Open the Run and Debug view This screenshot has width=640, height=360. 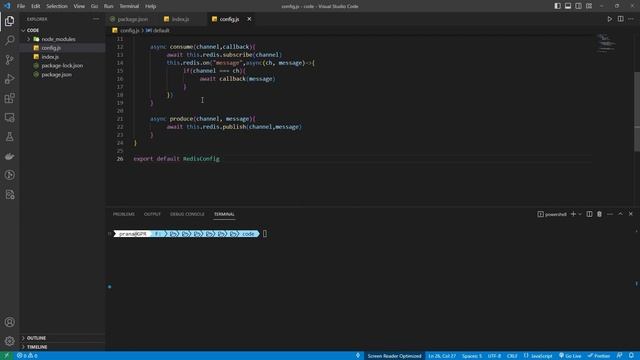click(9, 79)
